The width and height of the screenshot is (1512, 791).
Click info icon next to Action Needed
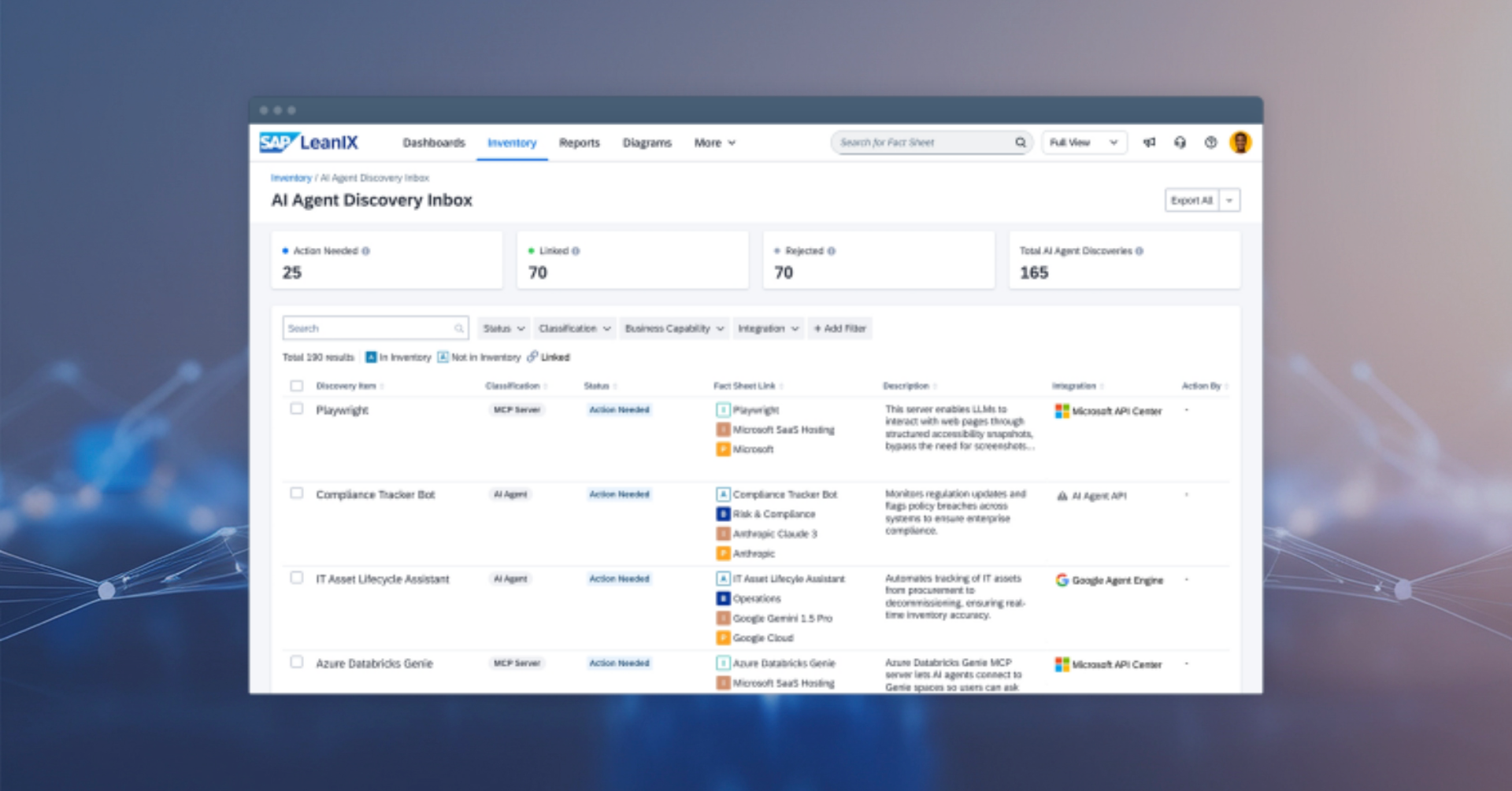click(365, 251)
